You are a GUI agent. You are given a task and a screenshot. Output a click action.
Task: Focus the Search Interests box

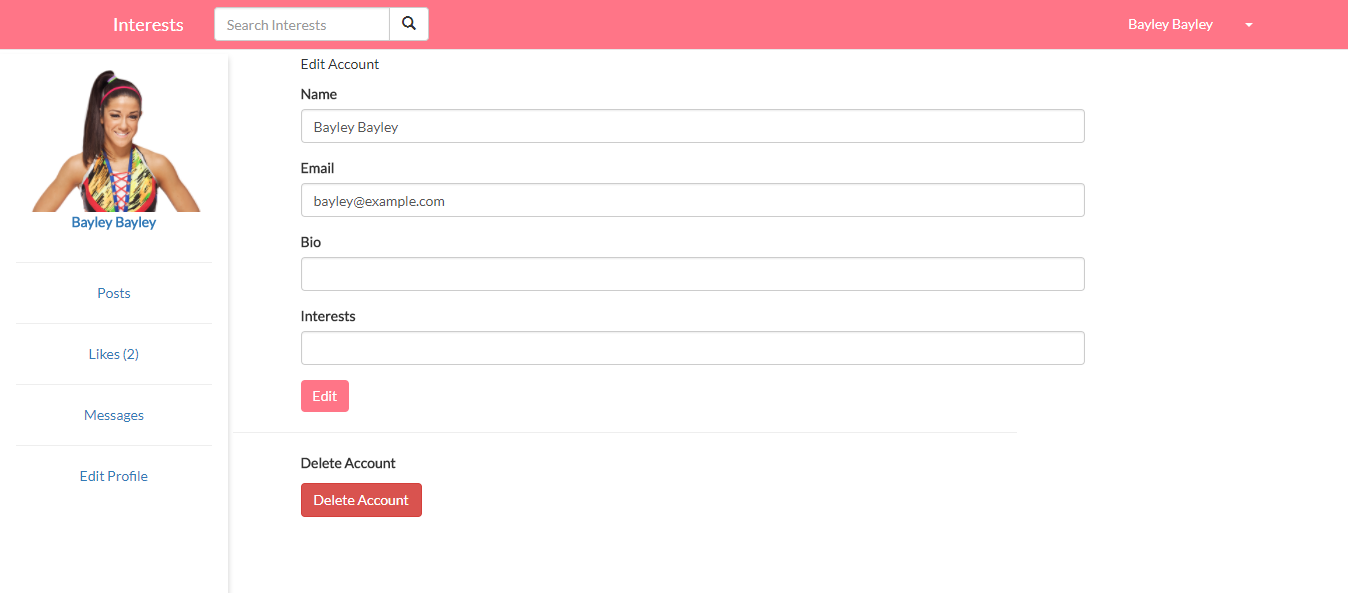click(x=301, y=24)
